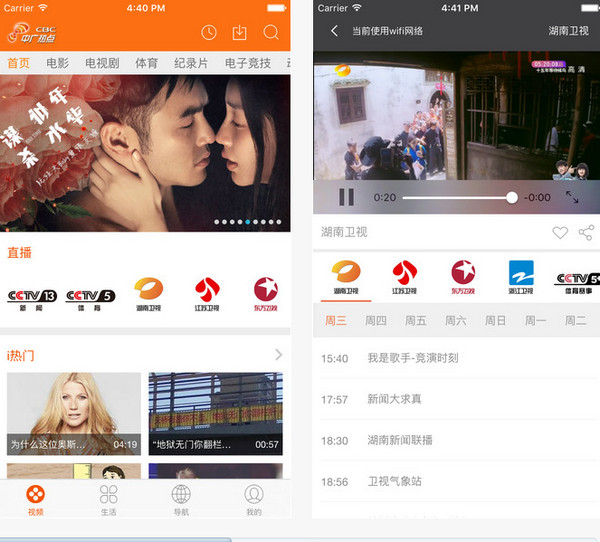
Task: Click the 0:20 elapsed time label
Action: (385, 198)
